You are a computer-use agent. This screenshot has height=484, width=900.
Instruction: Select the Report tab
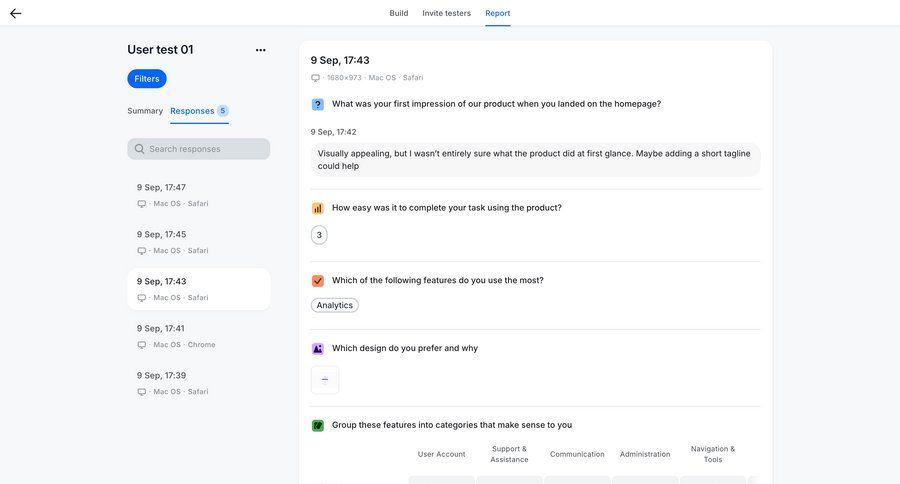498,13
